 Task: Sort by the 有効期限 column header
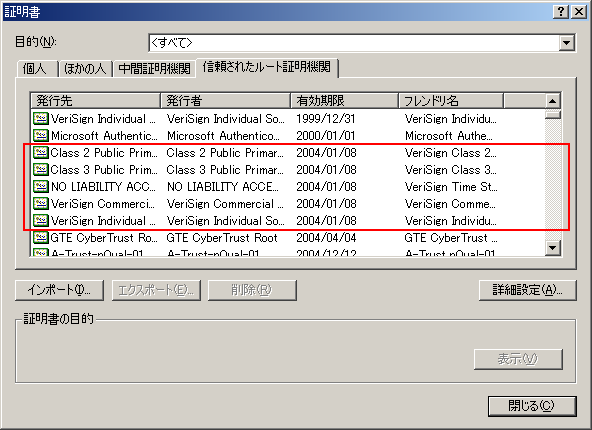pyautogui.click(x=344, y=101)
